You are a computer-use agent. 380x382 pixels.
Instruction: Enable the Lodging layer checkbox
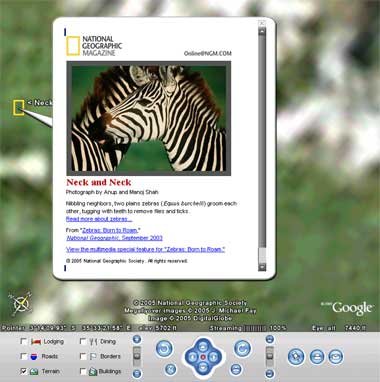pos(24,342)
